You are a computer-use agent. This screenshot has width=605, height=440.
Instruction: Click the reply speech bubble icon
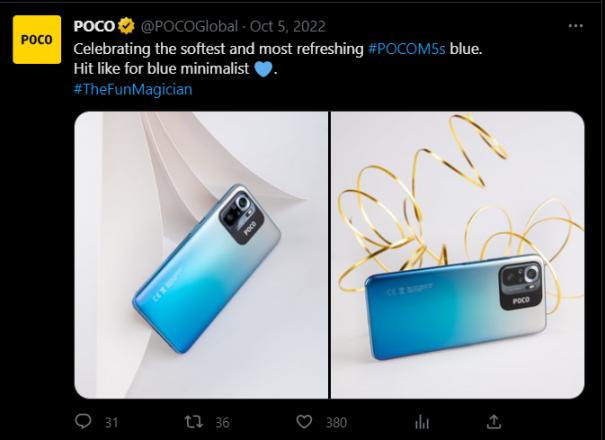(x=83, y=421)
